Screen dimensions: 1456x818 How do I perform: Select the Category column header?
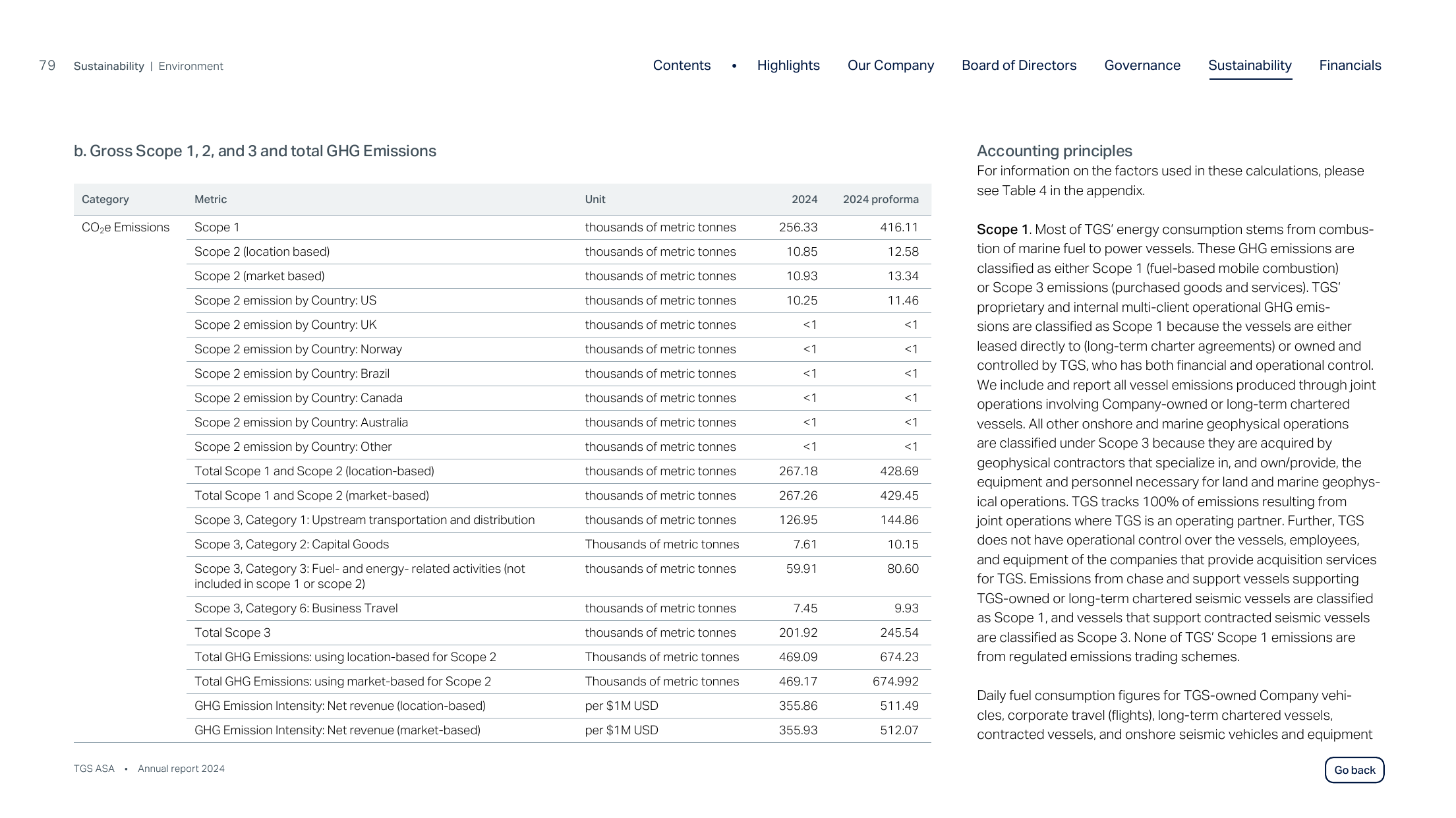coord(105,199)
